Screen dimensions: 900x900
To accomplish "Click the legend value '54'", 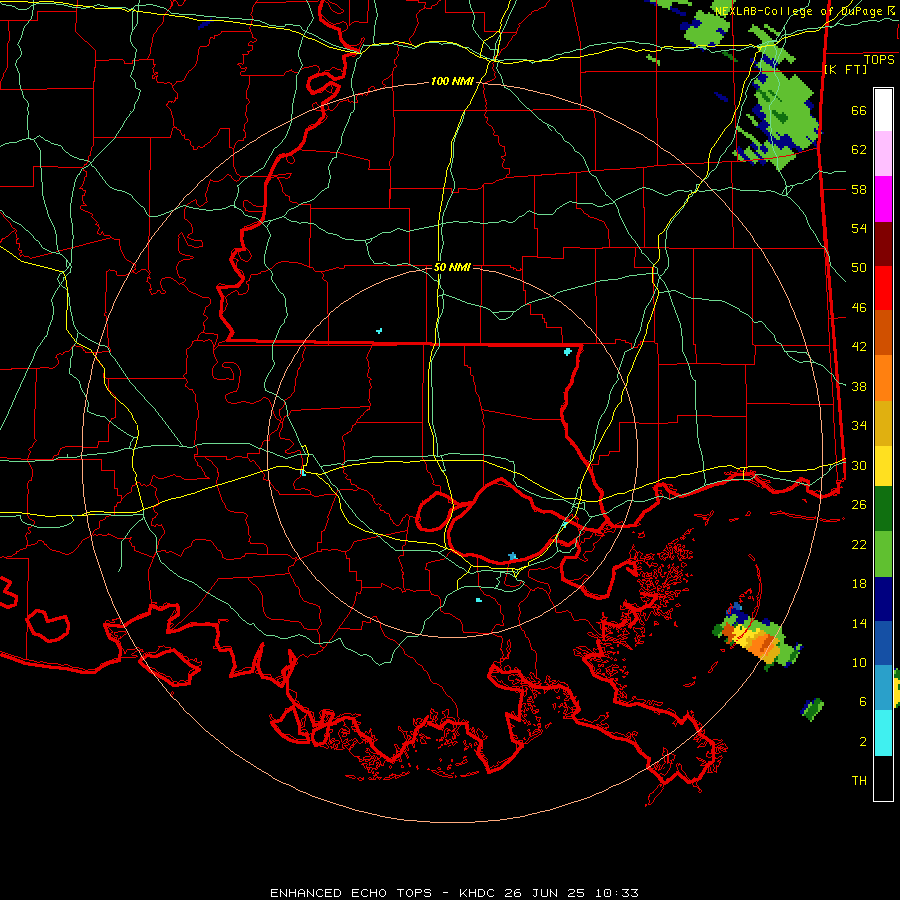I will point(859,229).
